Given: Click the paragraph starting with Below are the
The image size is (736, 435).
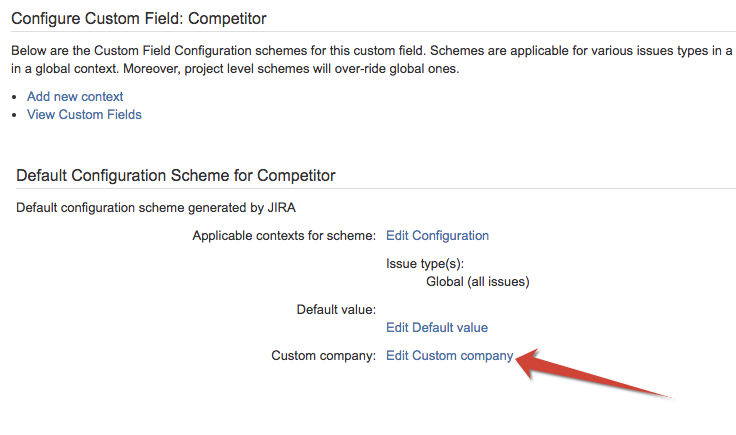Looking at the screenshot, I should (x=370, y=50).
